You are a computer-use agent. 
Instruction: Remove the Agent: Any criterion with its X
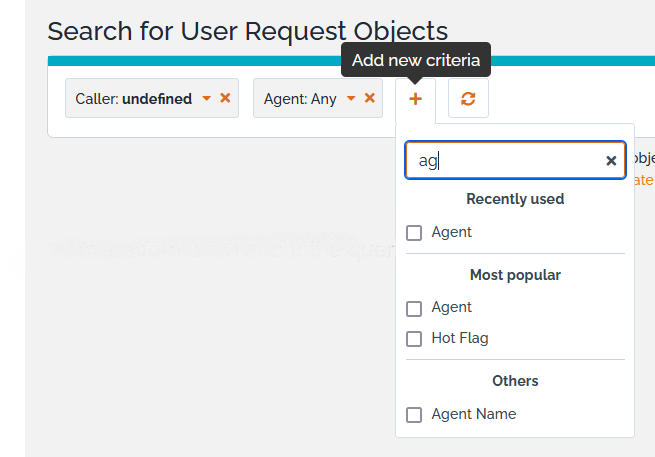(x=369, y=98)
